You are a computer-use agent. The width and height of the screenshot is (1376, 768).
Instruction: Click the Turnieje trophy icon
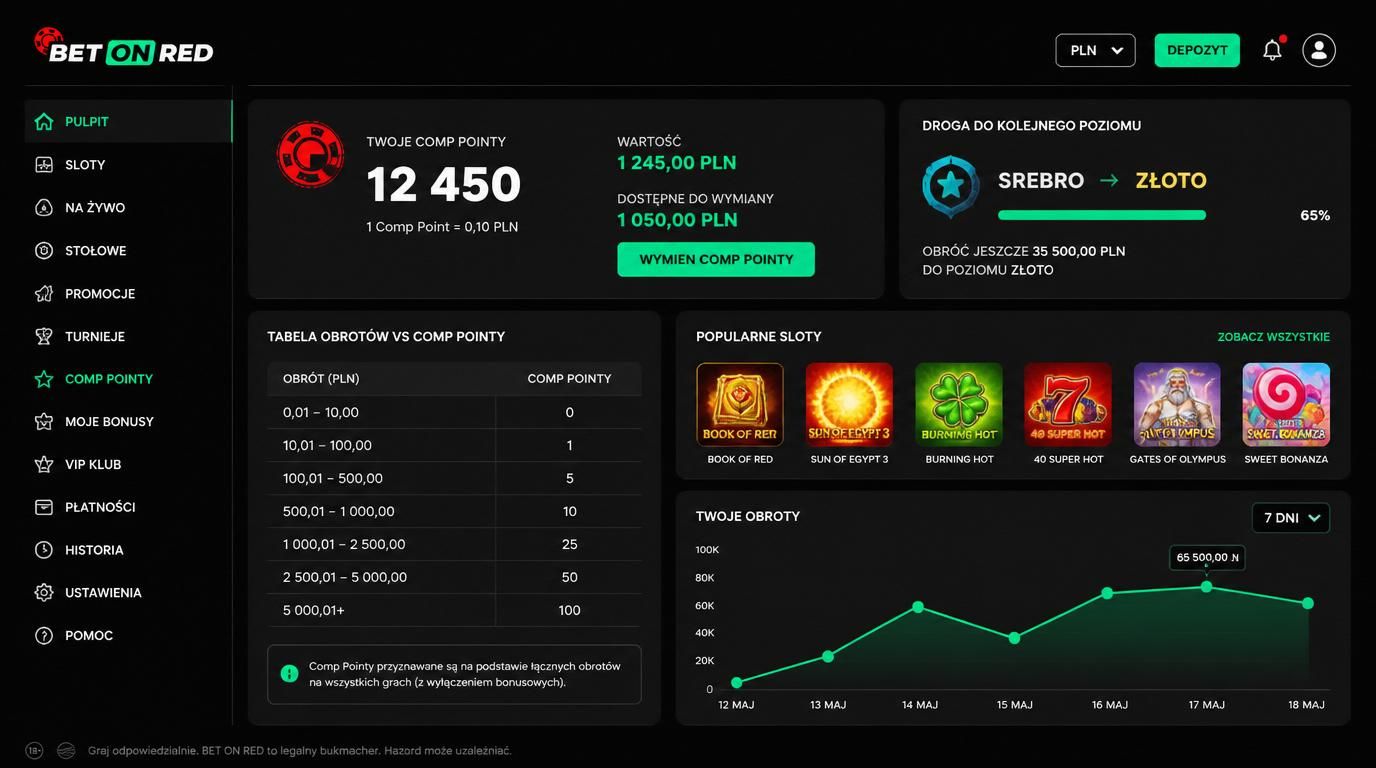tap(44, 336)
